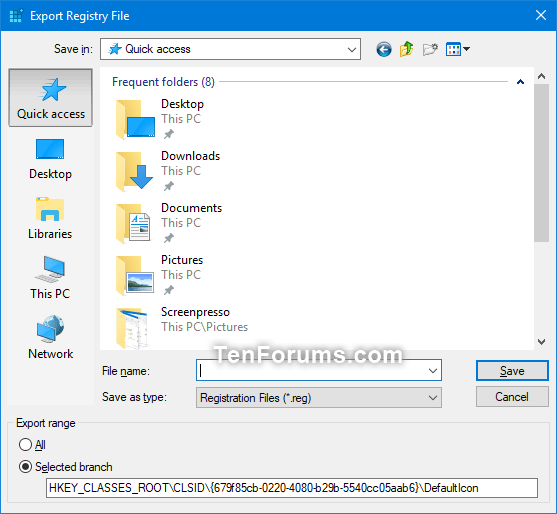Expand the File name history dropdown

coord(433,371)
